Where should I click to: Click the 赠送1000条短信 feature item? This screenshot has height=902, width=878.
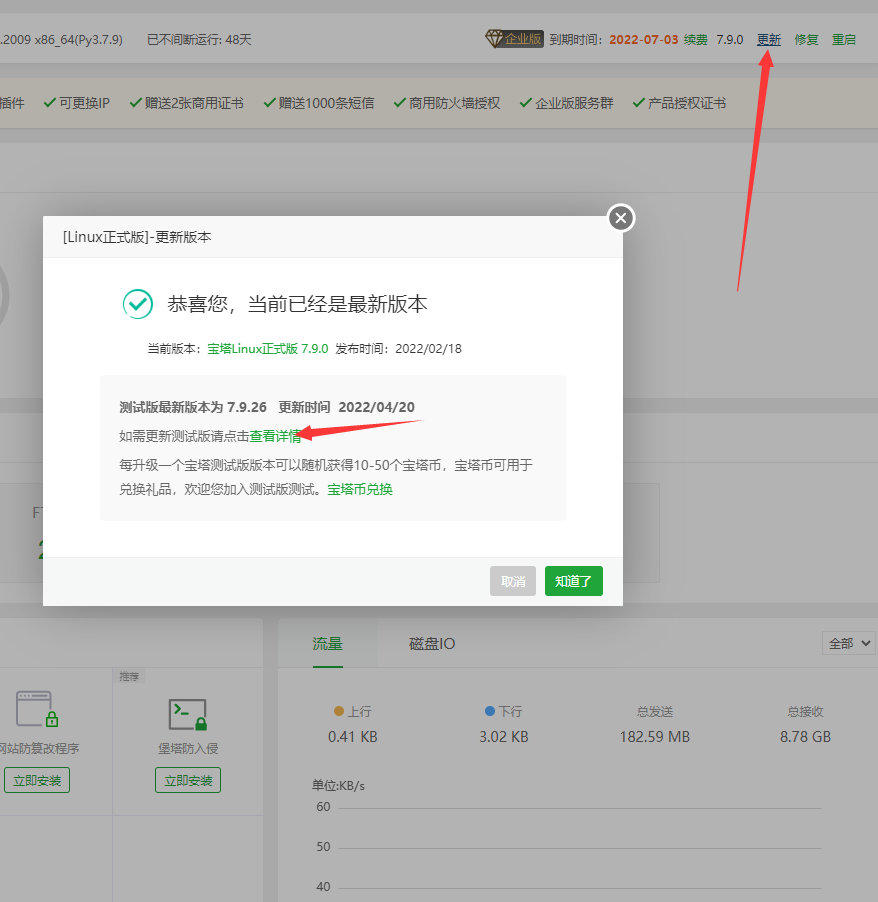click(x=319, y=103)
